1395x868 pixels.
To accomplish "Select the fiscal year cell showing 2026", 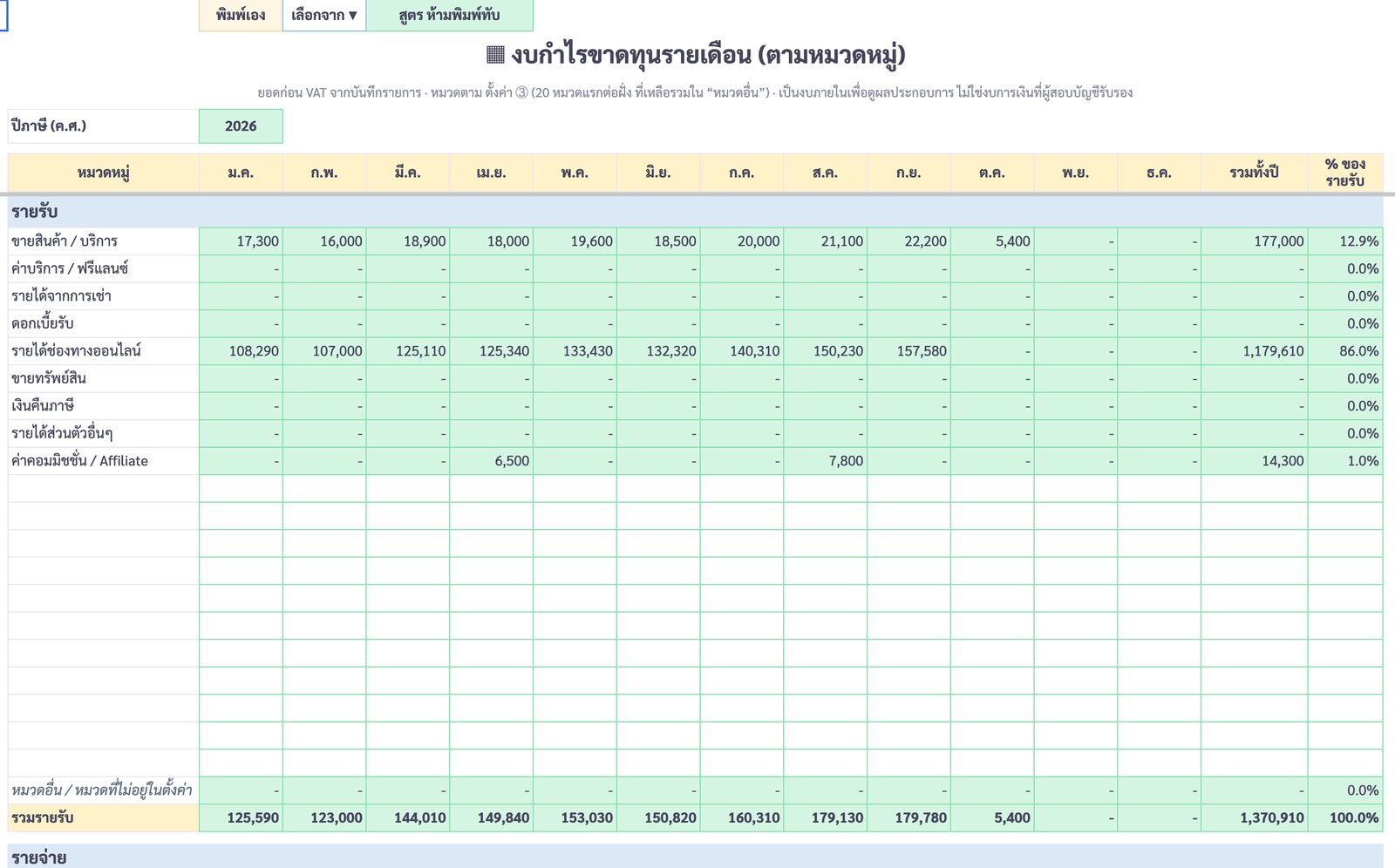I will coord(241,125).
